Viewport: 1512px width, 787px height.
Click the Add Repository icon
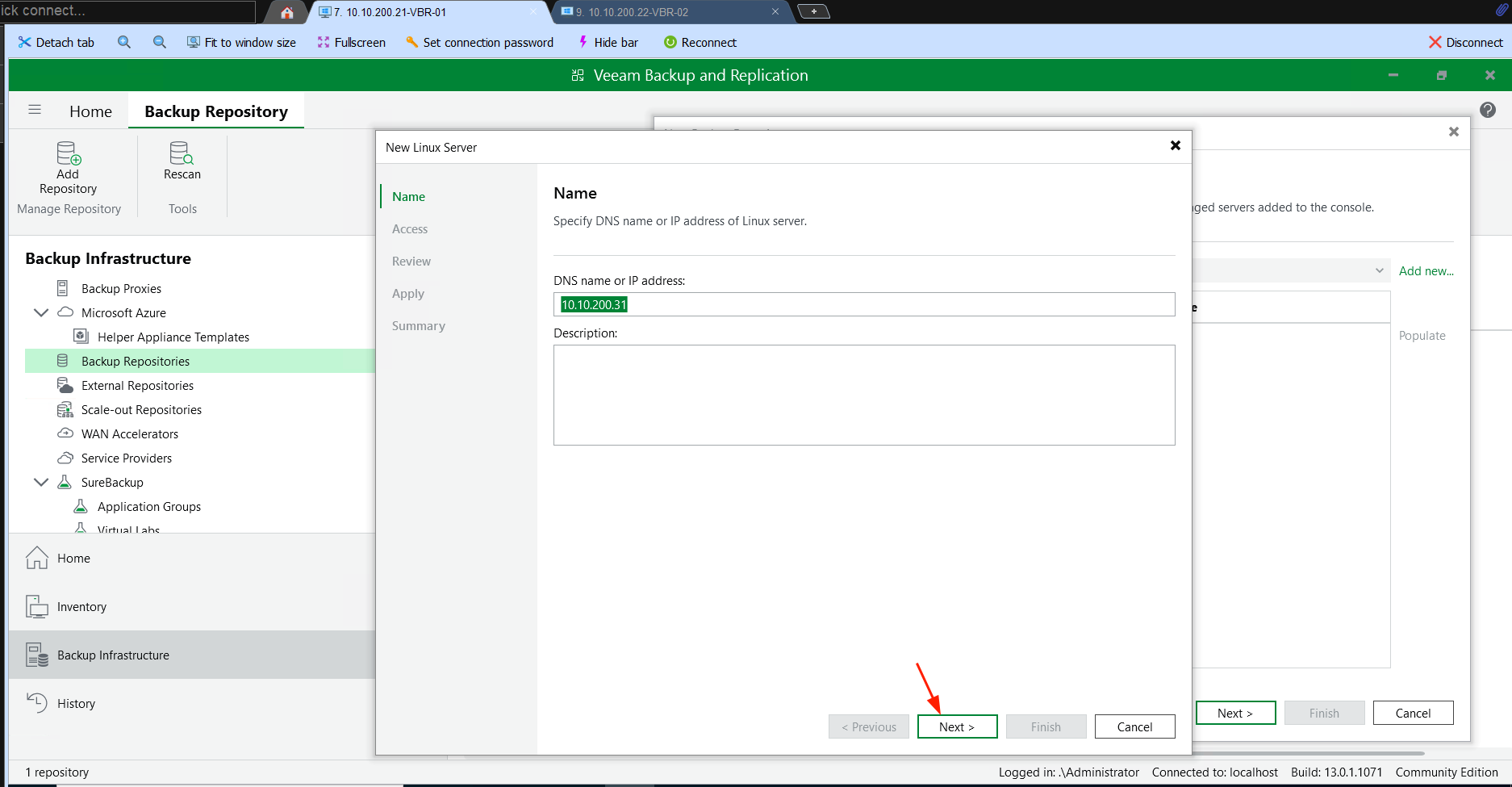[69, 153]
